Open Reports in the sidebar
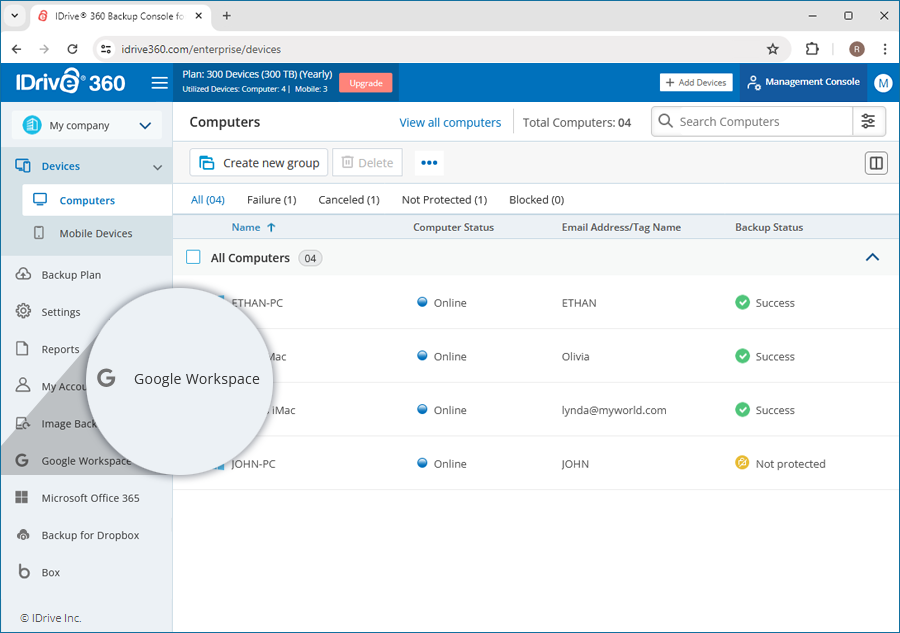 pos(60,349)
